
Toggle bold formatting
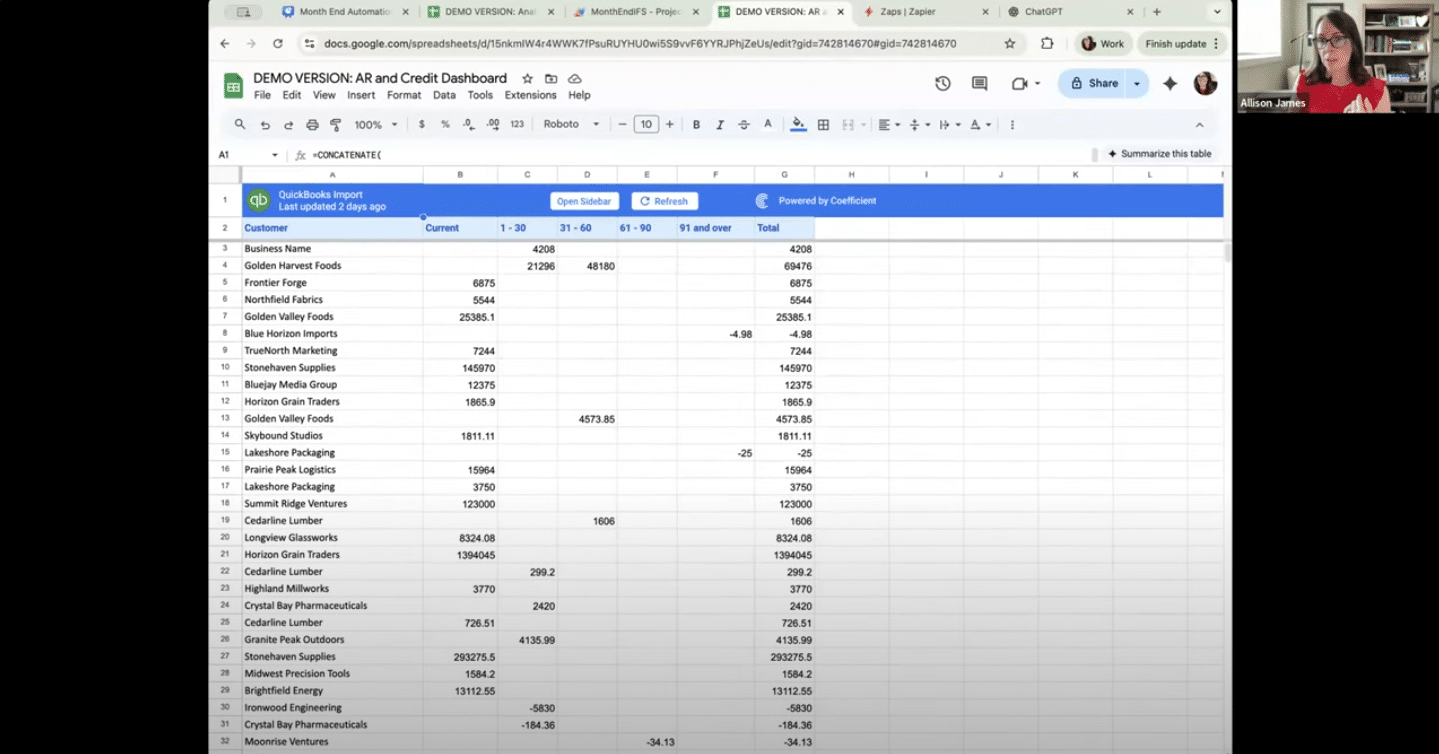click(696, 125)
